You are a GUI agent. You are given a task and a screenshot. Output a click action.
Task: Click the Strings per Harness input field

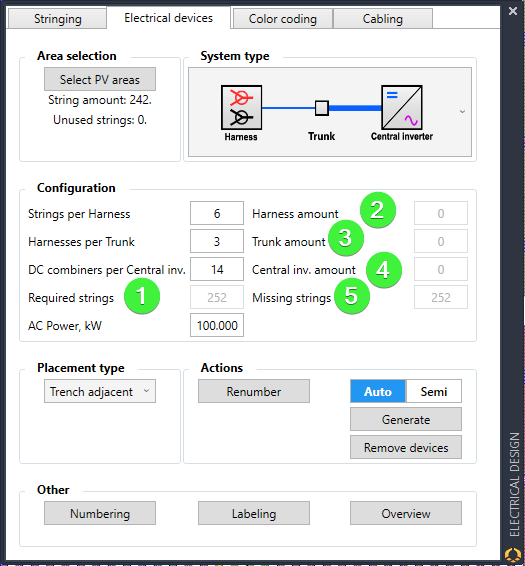217,213
